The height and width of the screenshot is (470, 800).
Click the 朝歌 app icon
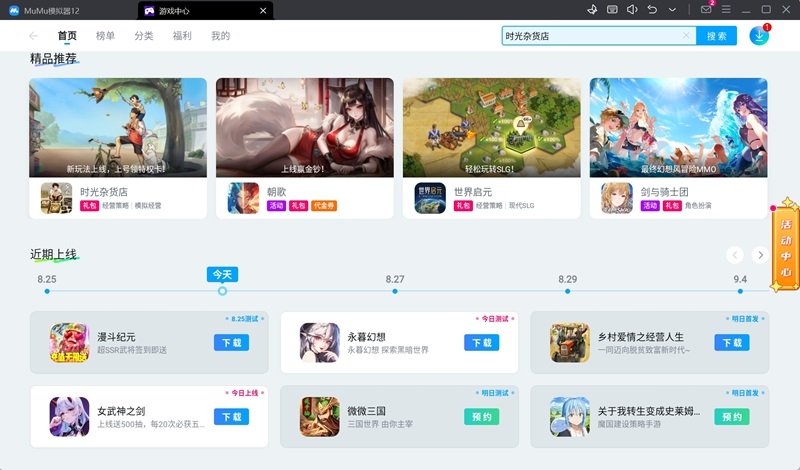point(243,198)
